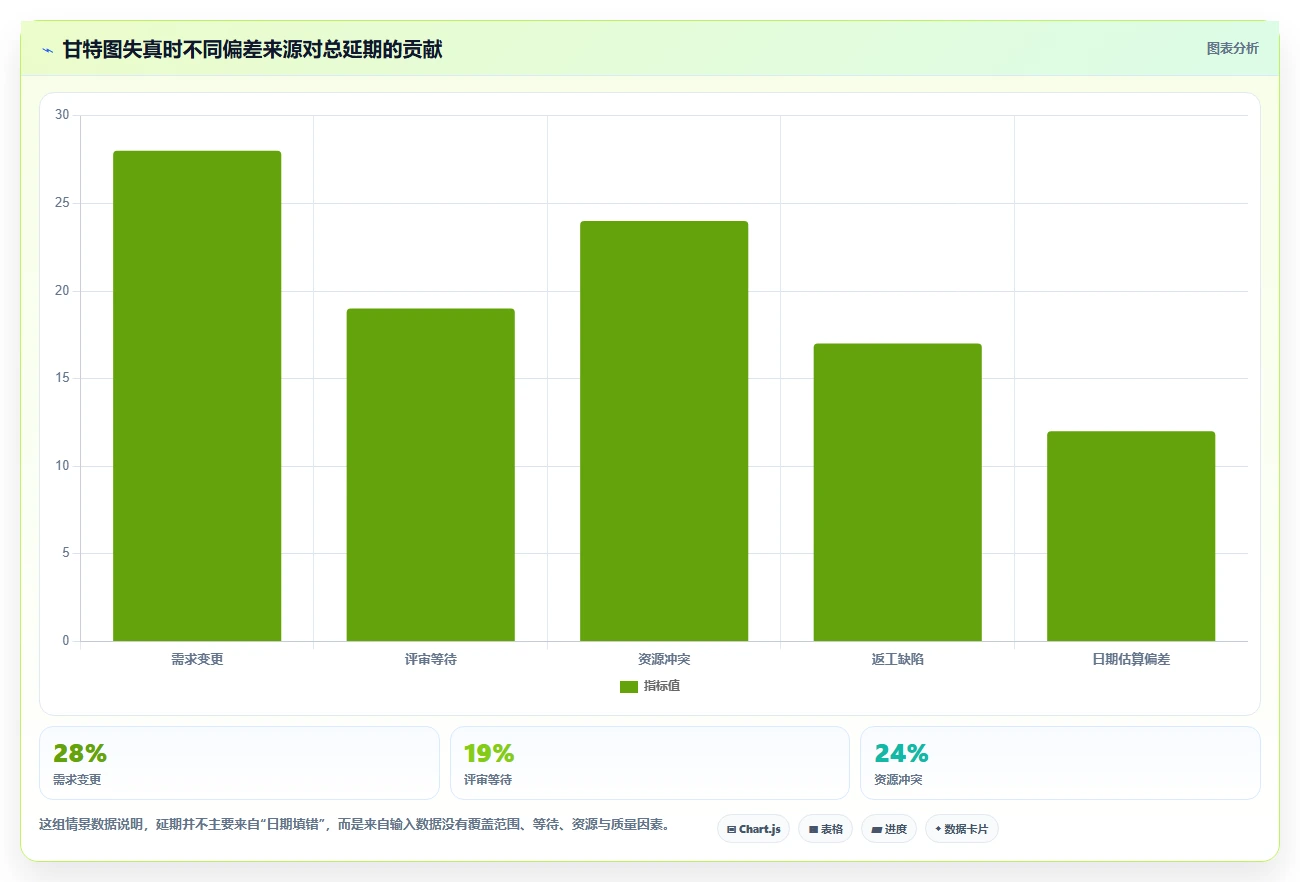Toggle the 指标值 legend item
This screenshot has width=1300, height=882.
tap(650, 686)
